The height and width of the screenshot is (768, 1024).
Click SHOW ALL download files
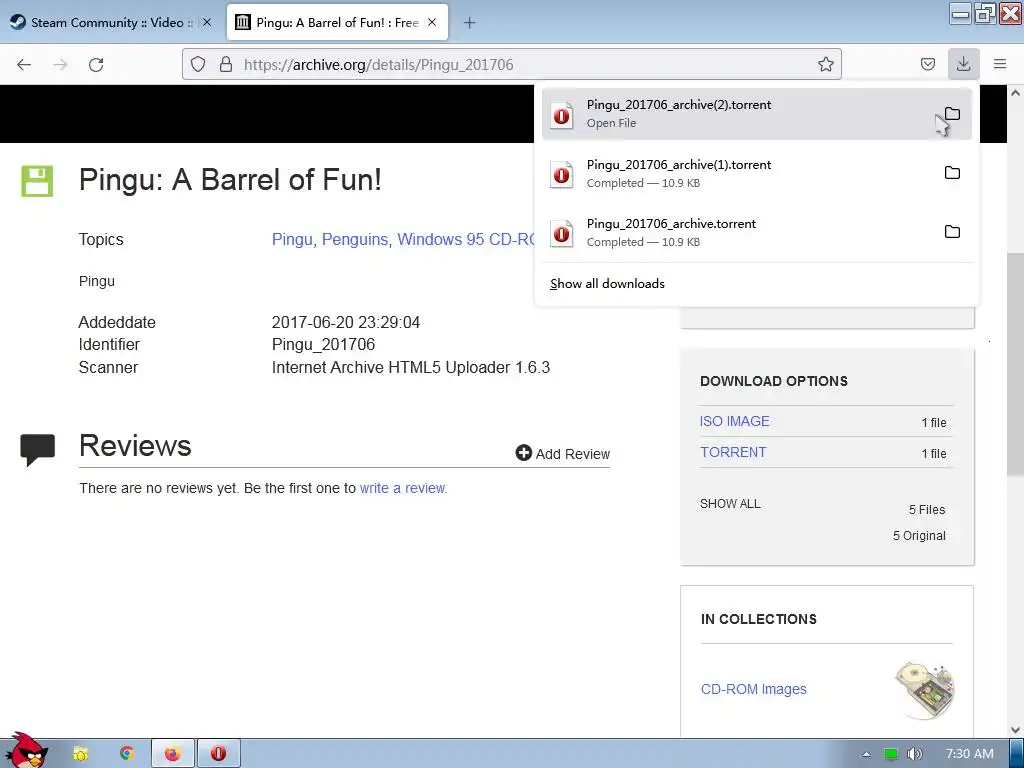coord(730,504)
